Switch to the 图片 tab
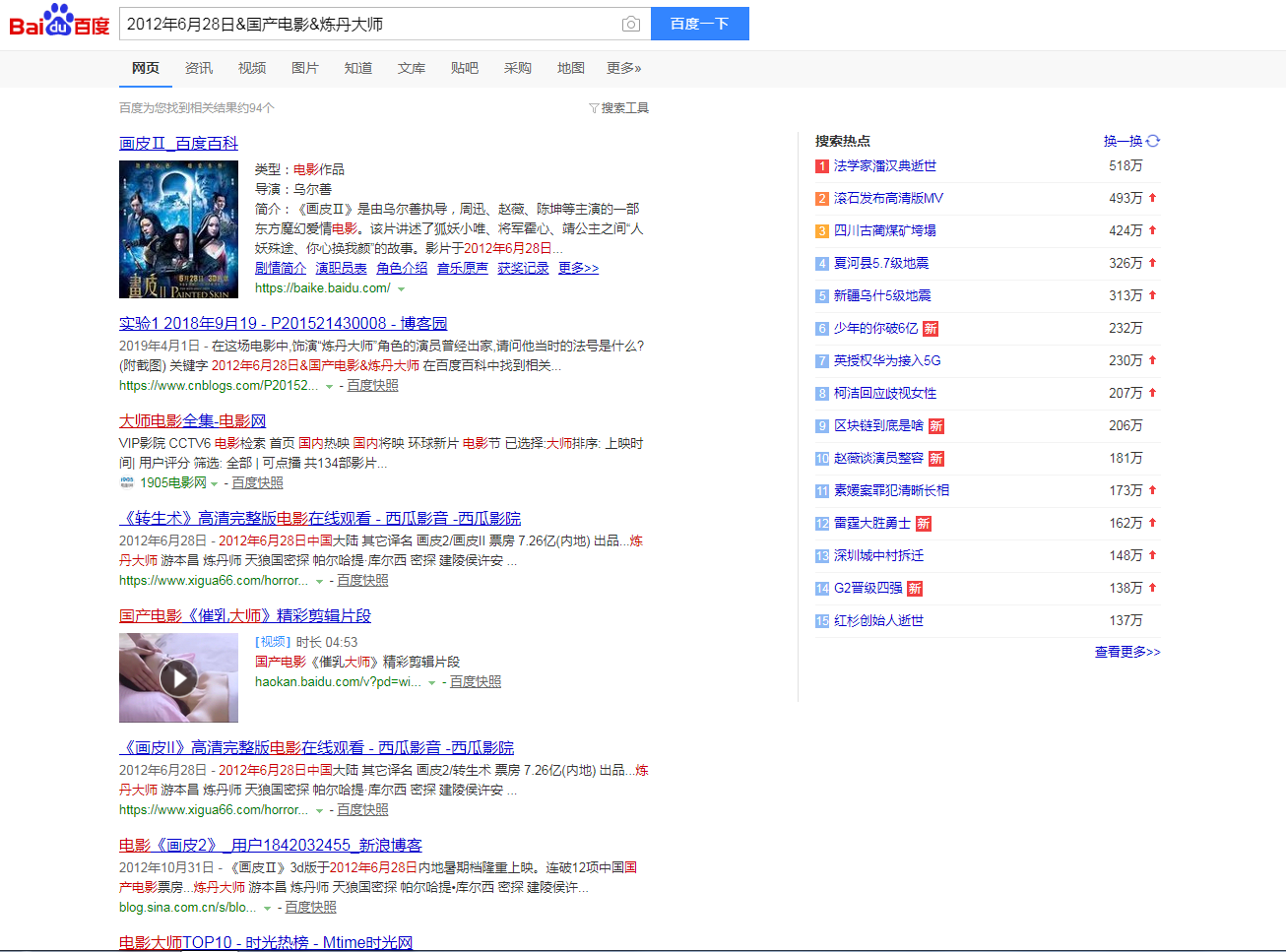Image resolution: width=1286 pixels, height=952 pixels. point(305,68)
